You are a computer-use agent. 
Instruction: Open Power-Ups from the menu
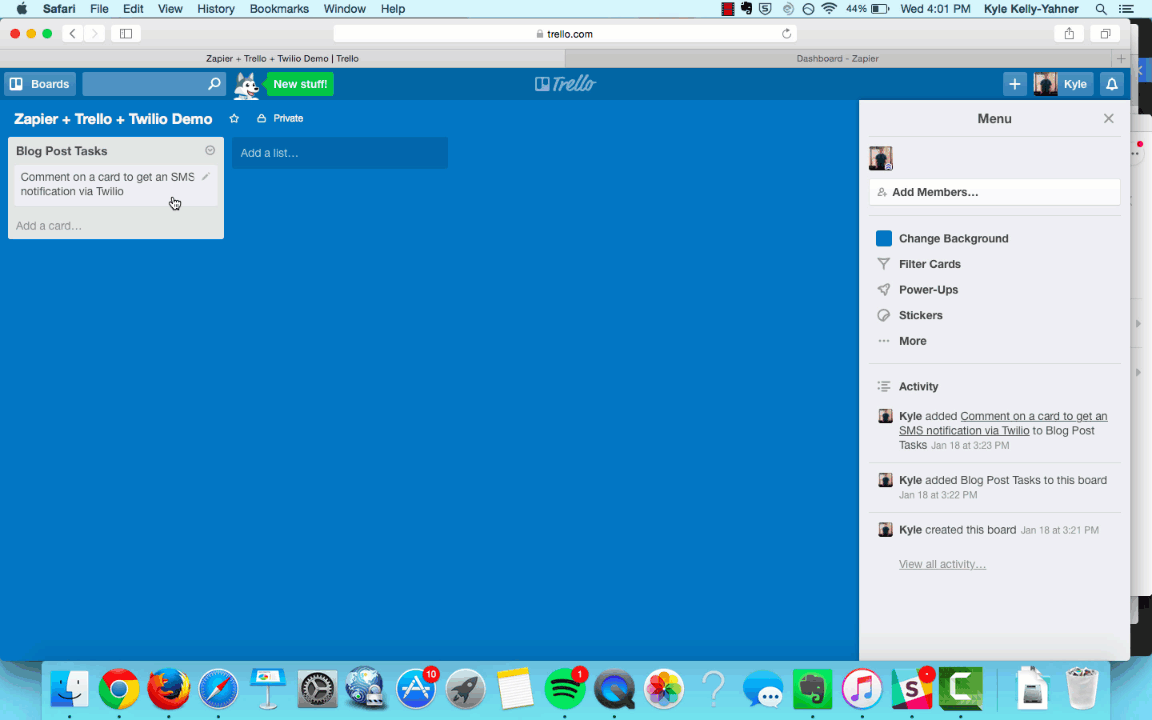[928, 289]
